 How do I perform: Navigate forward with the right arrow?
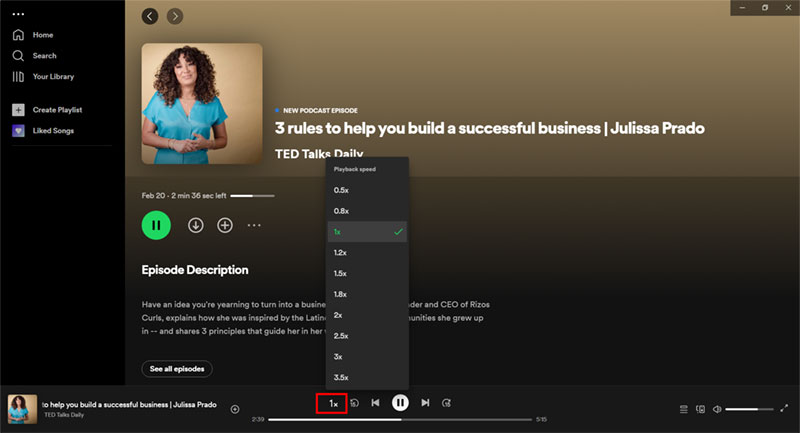(x=175, y=16)
